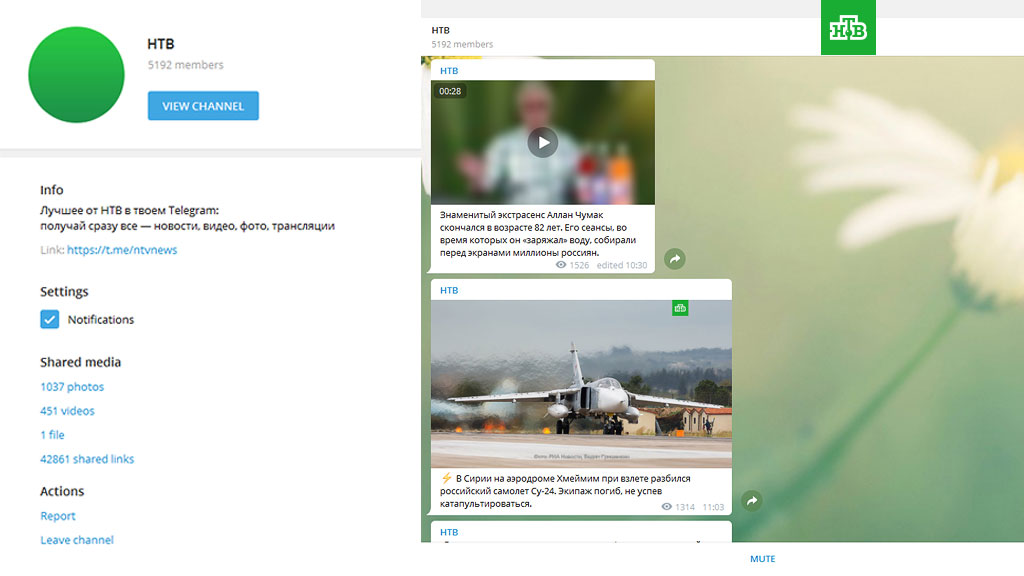The width and height of the screenshot is (1024, 576).
Task: Click the Notifications label text
Action: click(x=101, y=319)
